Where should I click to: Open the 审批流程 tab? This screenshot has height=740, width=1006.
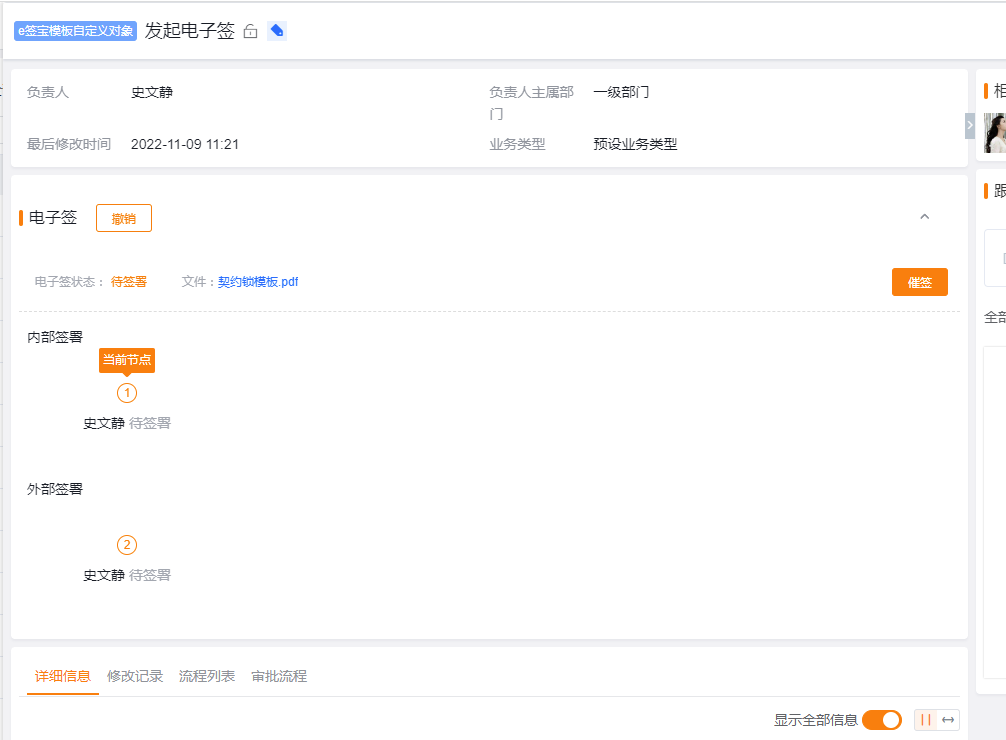(x=279, y=676)
